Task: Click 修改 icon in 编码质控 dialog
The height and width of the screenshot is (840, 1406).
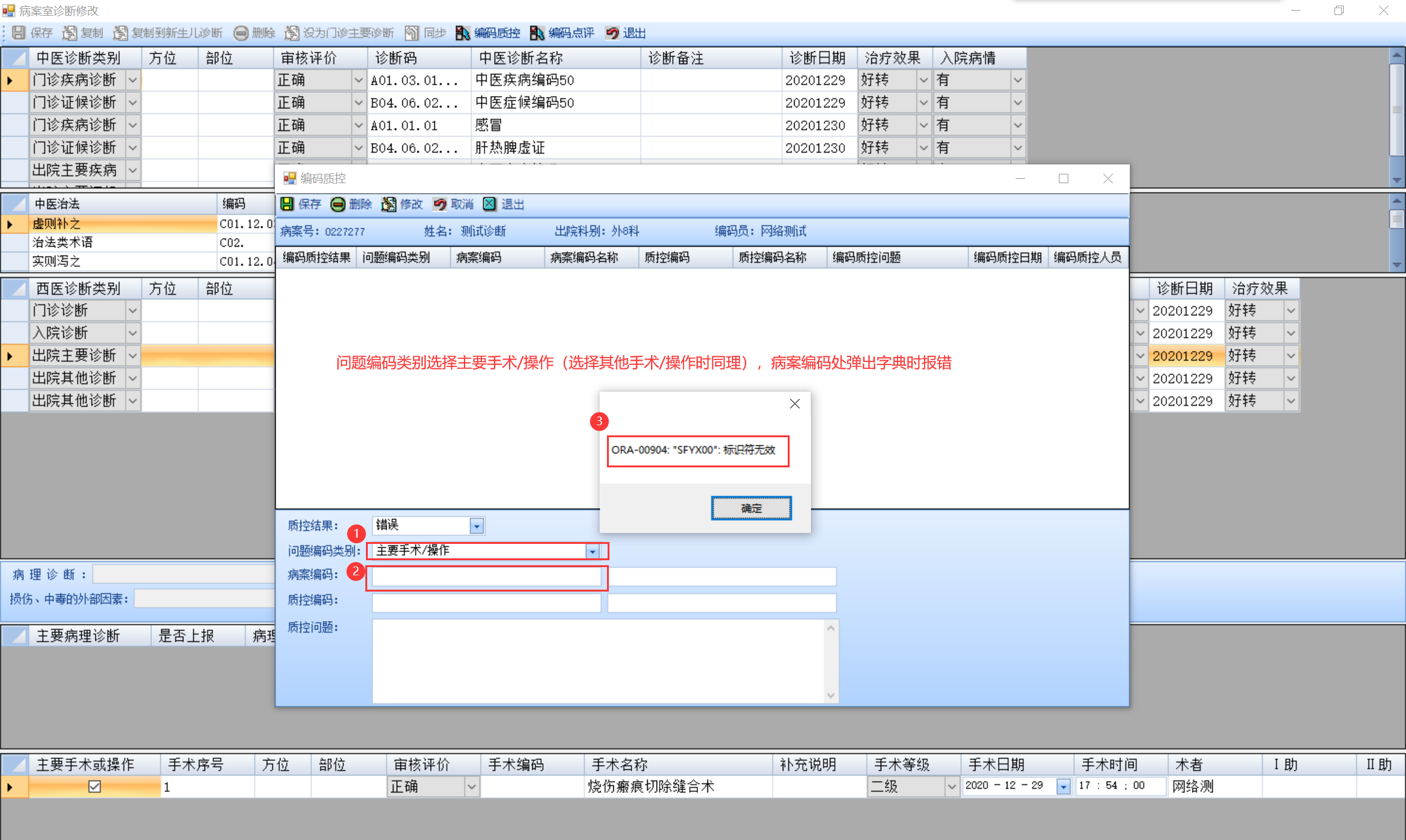Action: 389,204
